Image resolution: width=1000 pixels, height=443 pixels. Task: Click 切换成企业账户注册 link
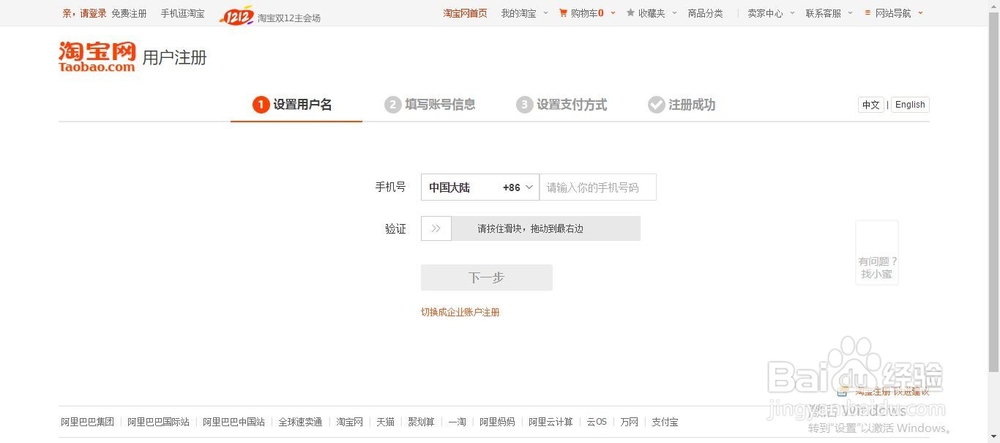pyautogui.click(x=460, y=312)
